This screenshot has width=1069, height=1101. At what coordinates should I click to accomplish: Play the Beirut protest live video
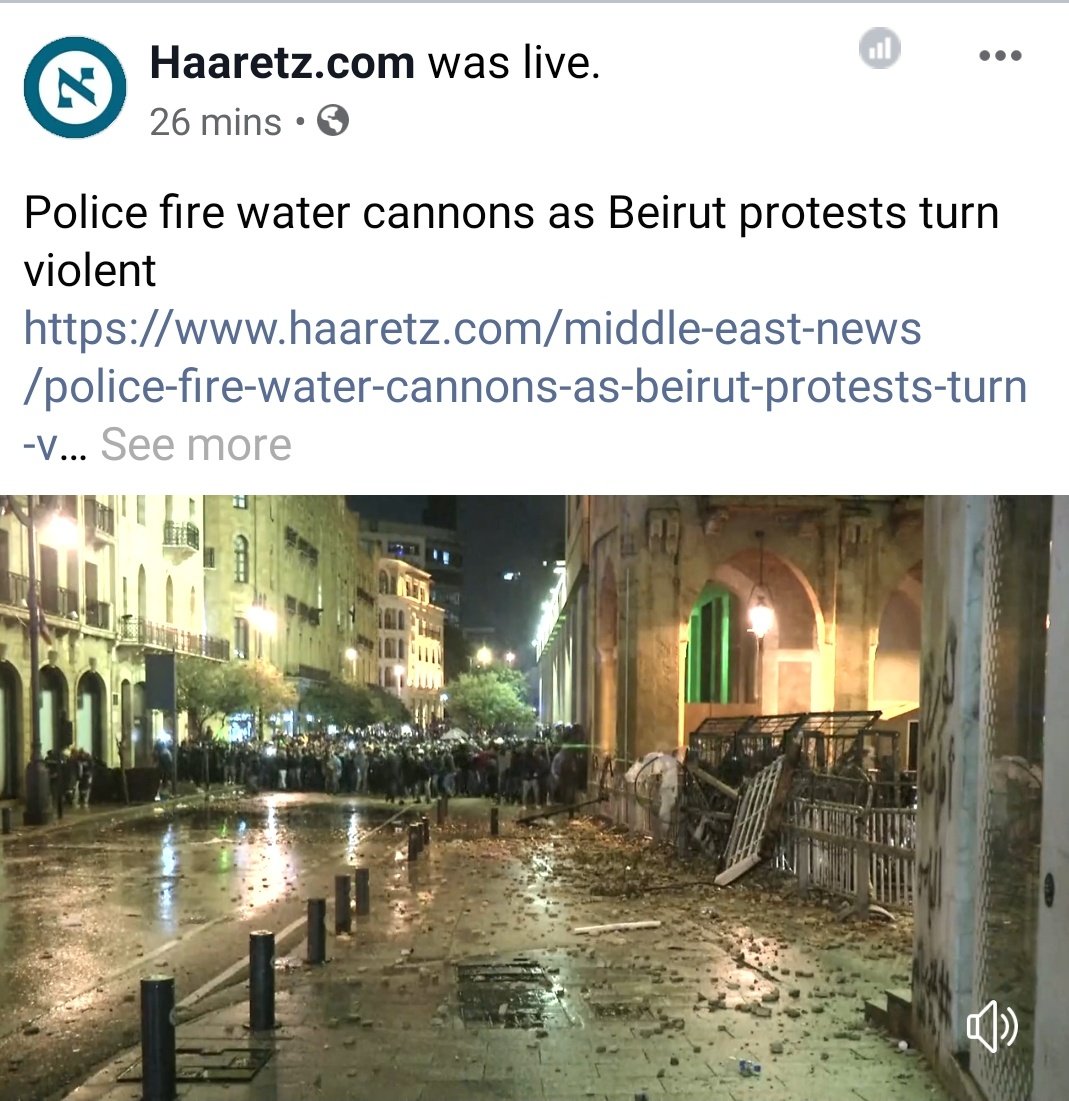(x=534, y=798)
